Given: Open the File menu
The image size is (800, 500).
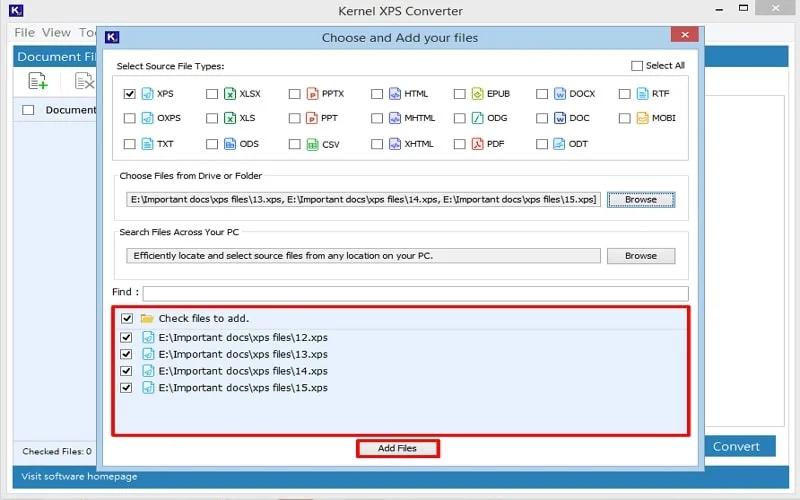Looking at the screenshot, I should (x=24, y=33).
